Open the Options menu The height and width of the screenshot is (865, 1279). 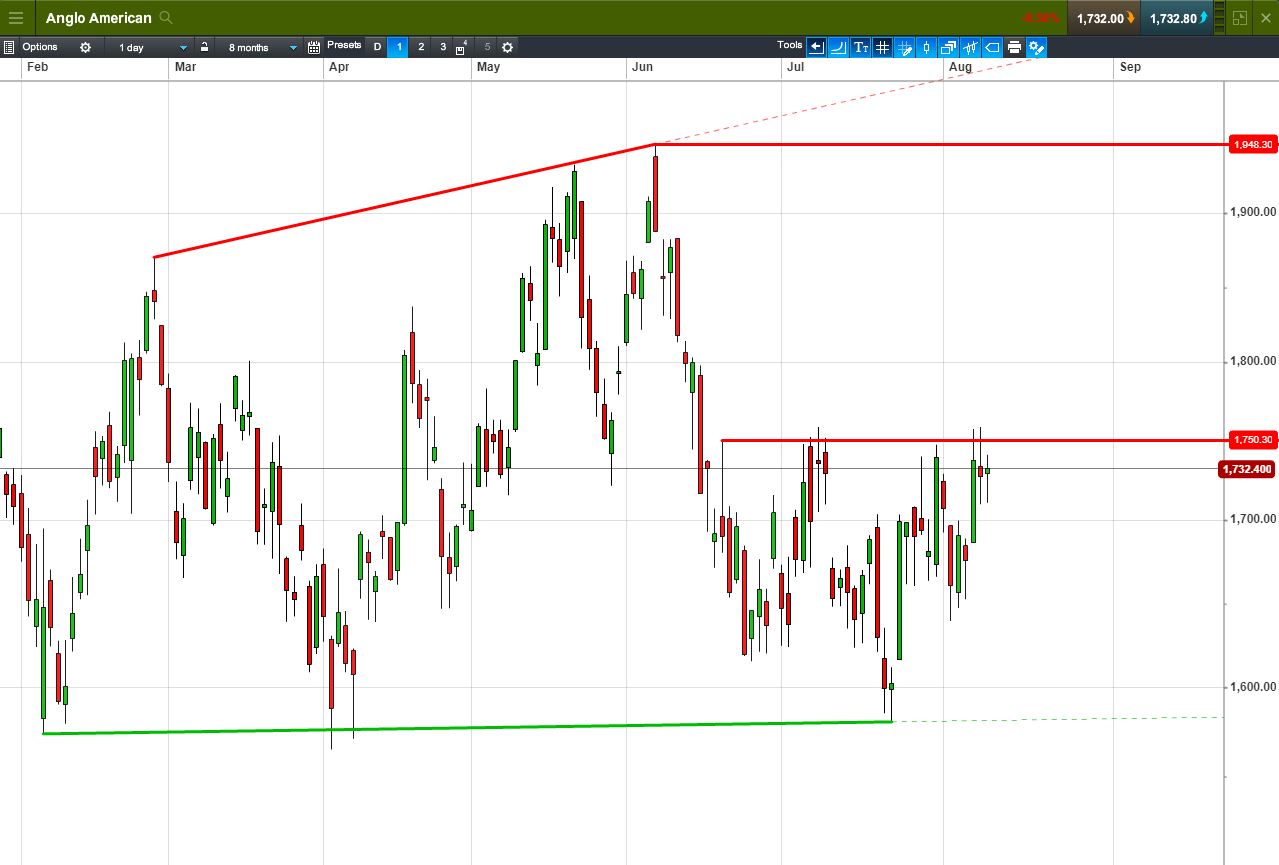click(40, 47)
